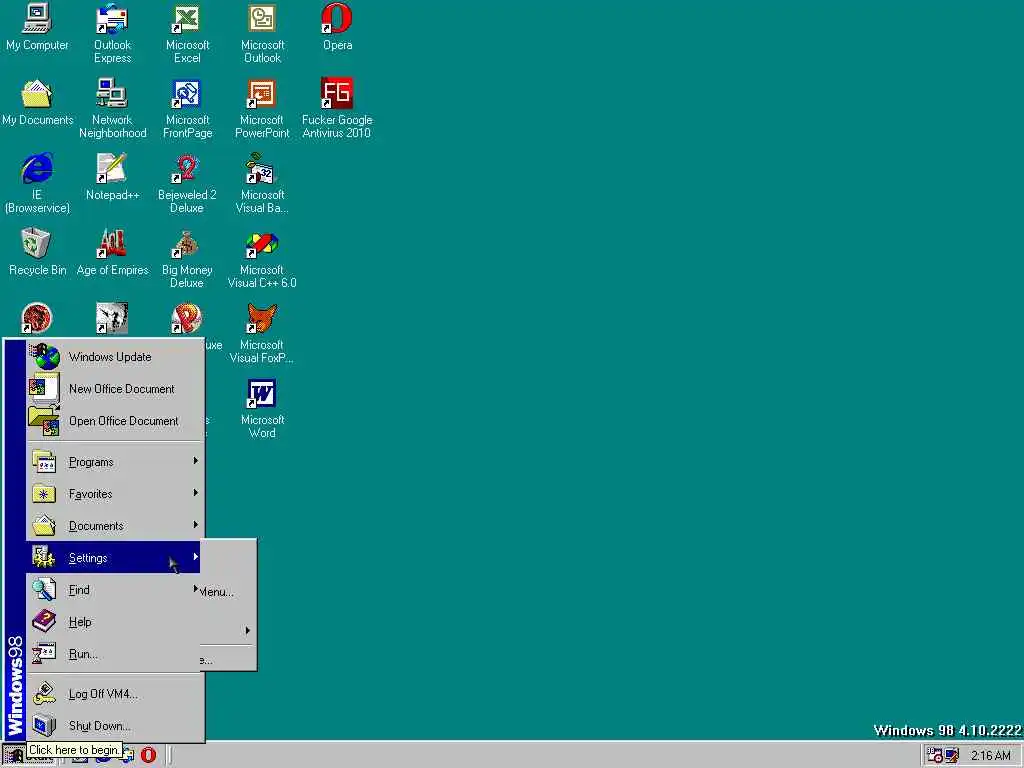
Task: Click the highlighted Settings menu item
Action: pyautogui.click(x=113, y=558)
